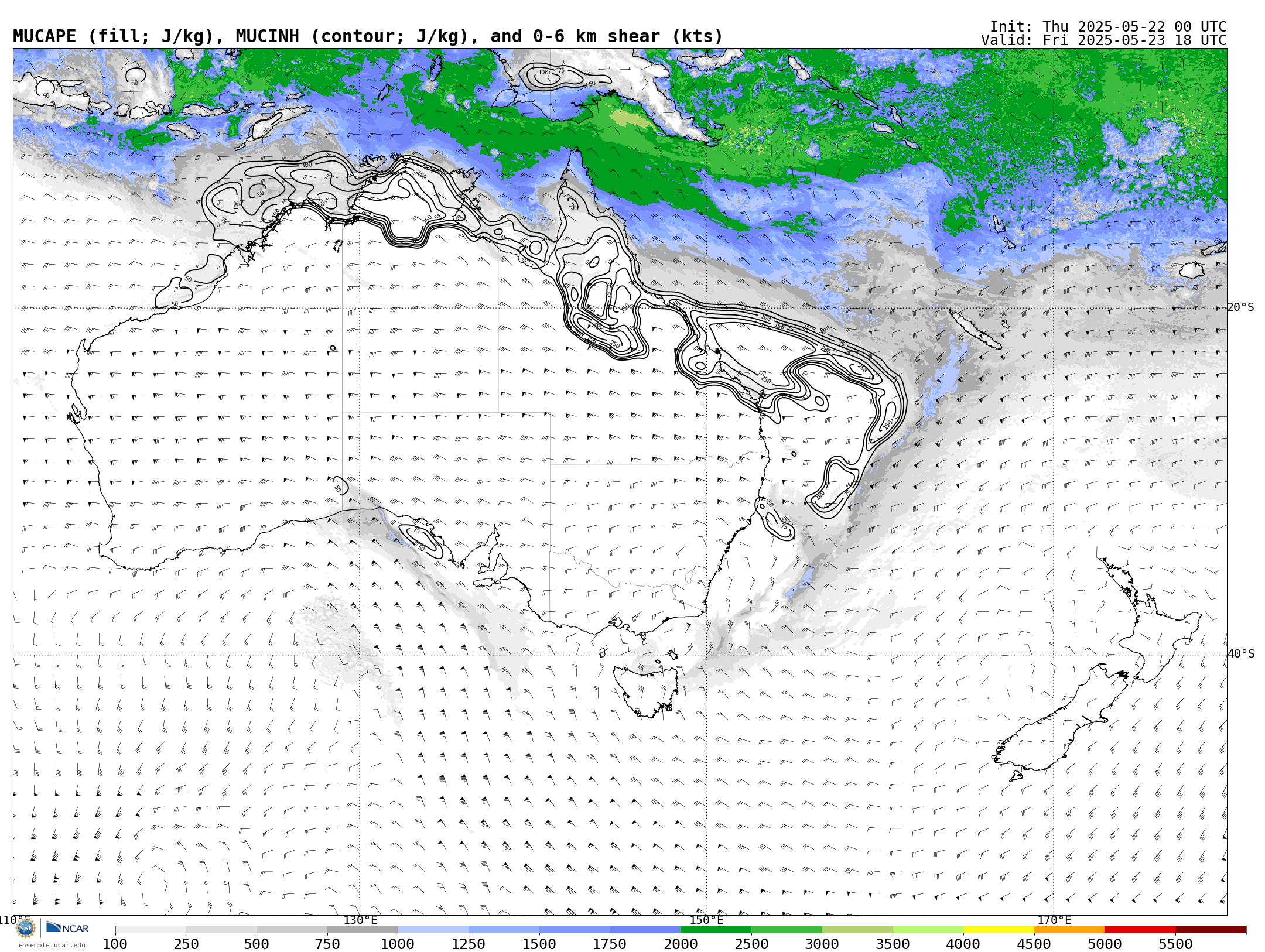The width and height of the screenshot is (1265, 952).
Task: Click the colorbar value 3500
Action: point(893,944)
